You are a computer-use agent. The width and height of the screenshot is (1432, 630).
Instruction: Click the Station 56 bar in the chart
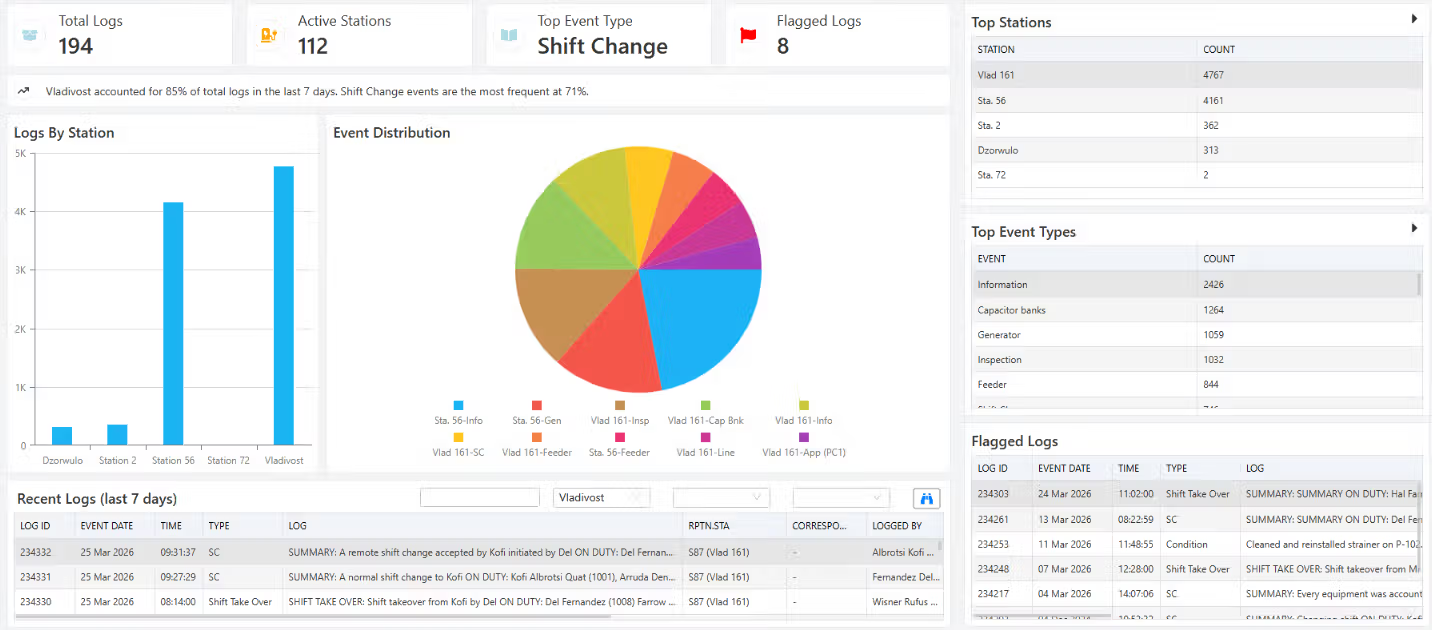pyautogui.click(x=173, y=323)
